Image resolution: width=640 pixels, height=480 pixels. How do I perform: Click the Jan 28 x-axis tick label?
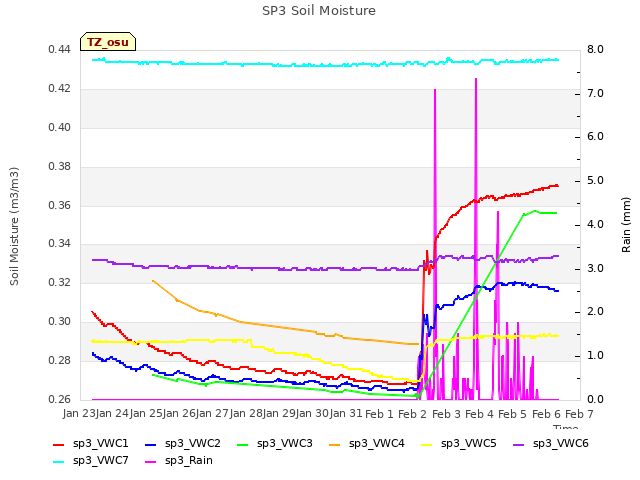tap(246, 414)
